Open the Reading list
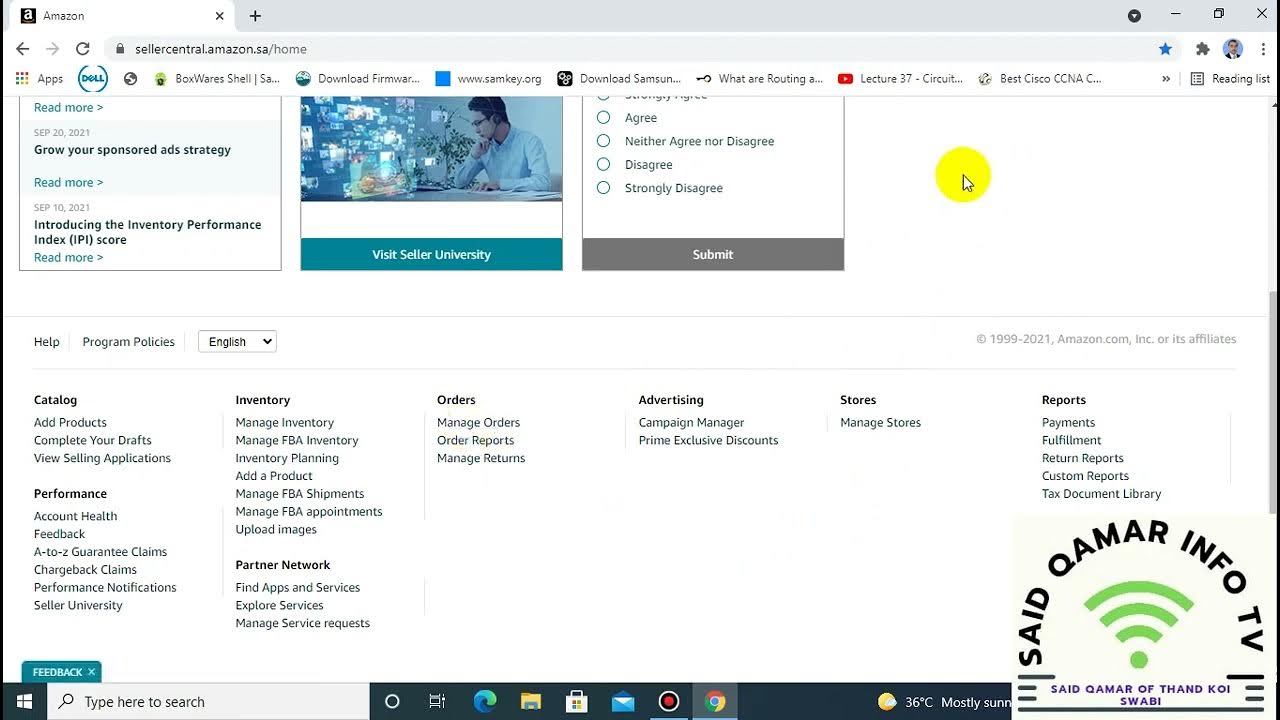The height and width of the screenshot is (720, 1280). (x=1230, y=78)
